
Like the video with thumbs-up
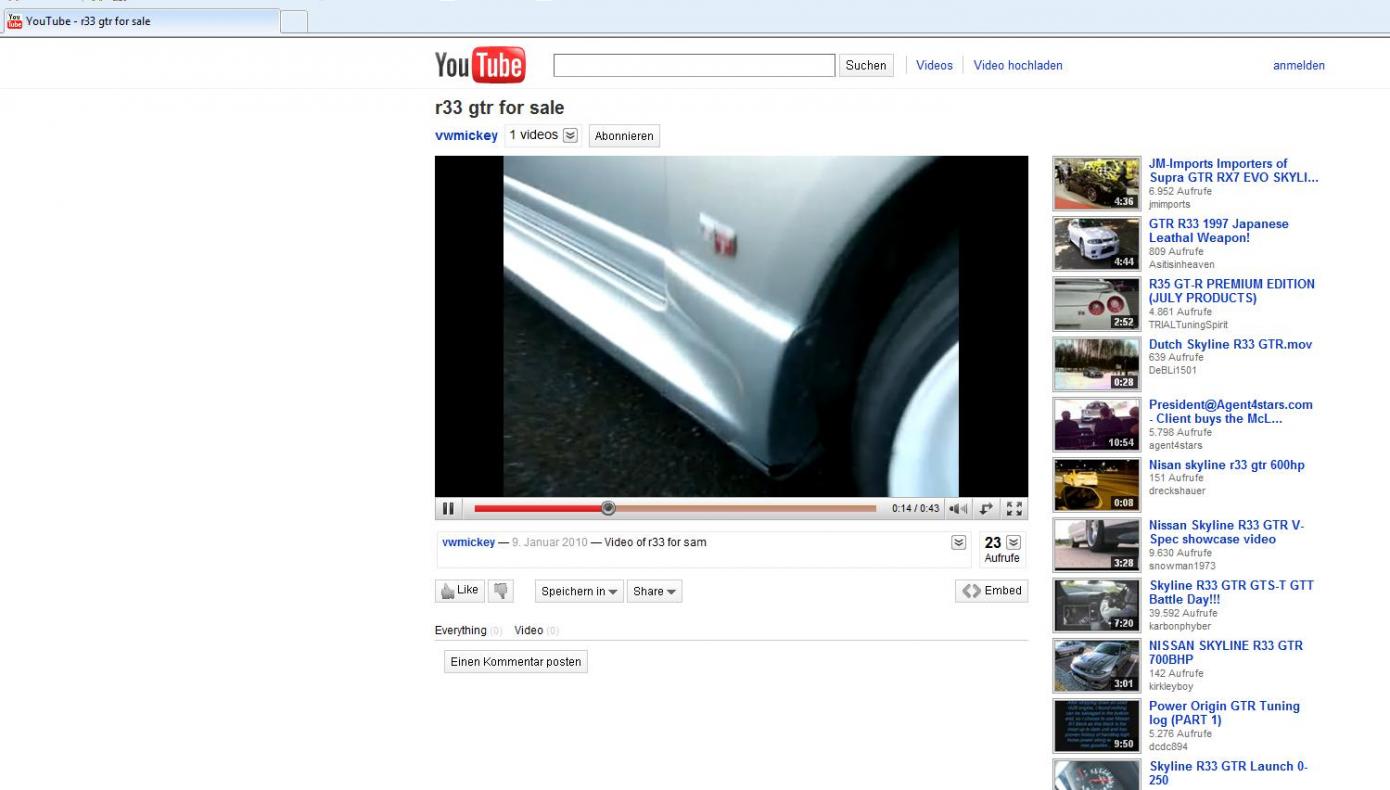(459, 591)
